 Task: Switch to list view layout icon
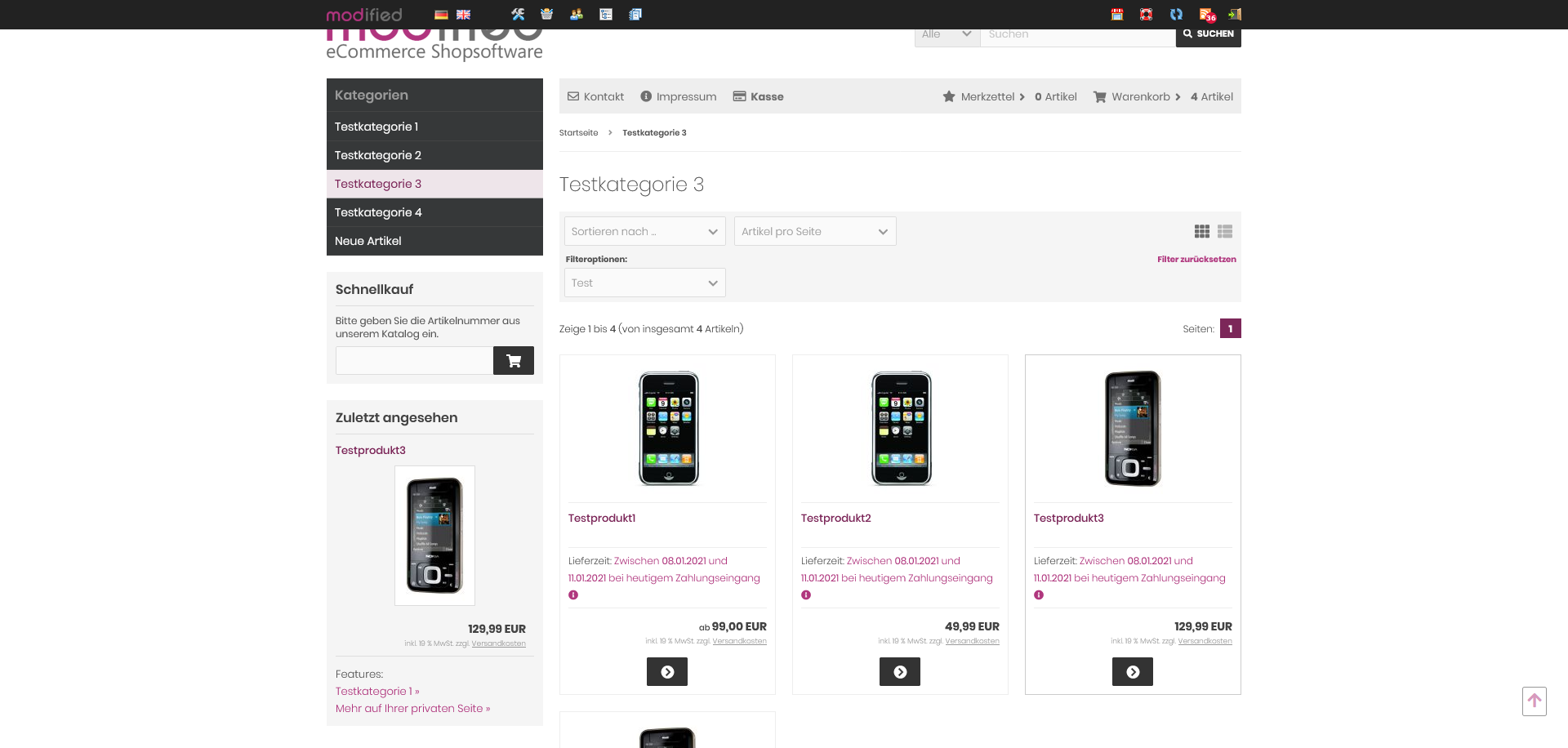coord(1225,232)
